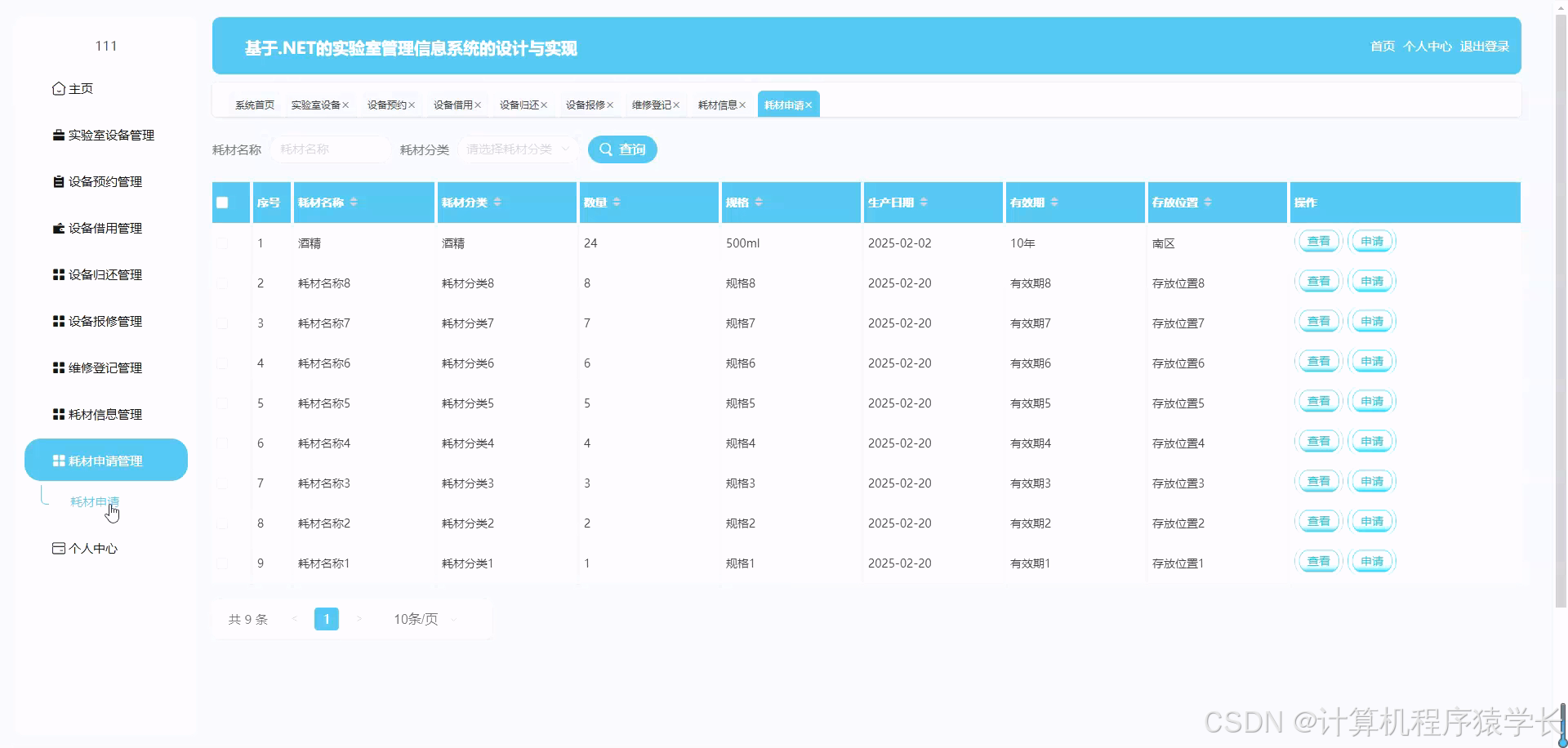Close the active 耗材申请 tab with its X
Image resolution: width=1568 pixels, height=748 pixels.
(808, 105)
